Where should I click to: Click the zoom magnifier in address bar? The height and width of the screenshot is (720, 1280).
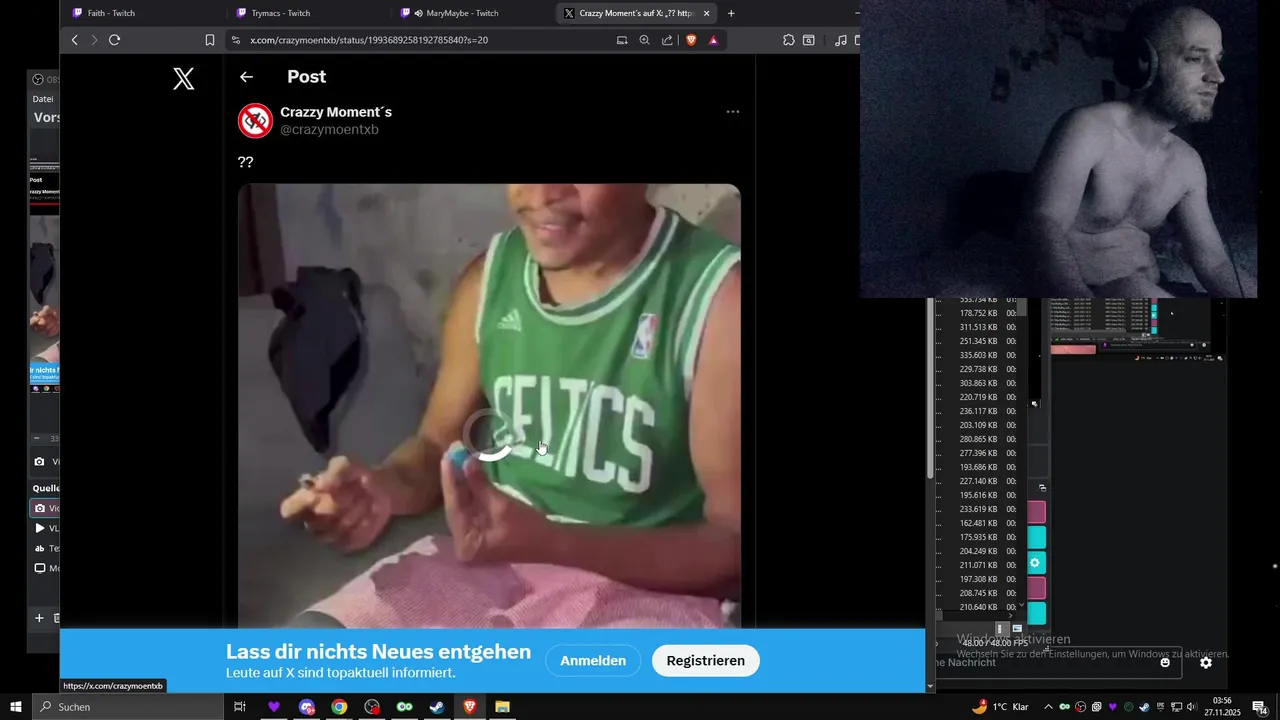click(644, 40)
